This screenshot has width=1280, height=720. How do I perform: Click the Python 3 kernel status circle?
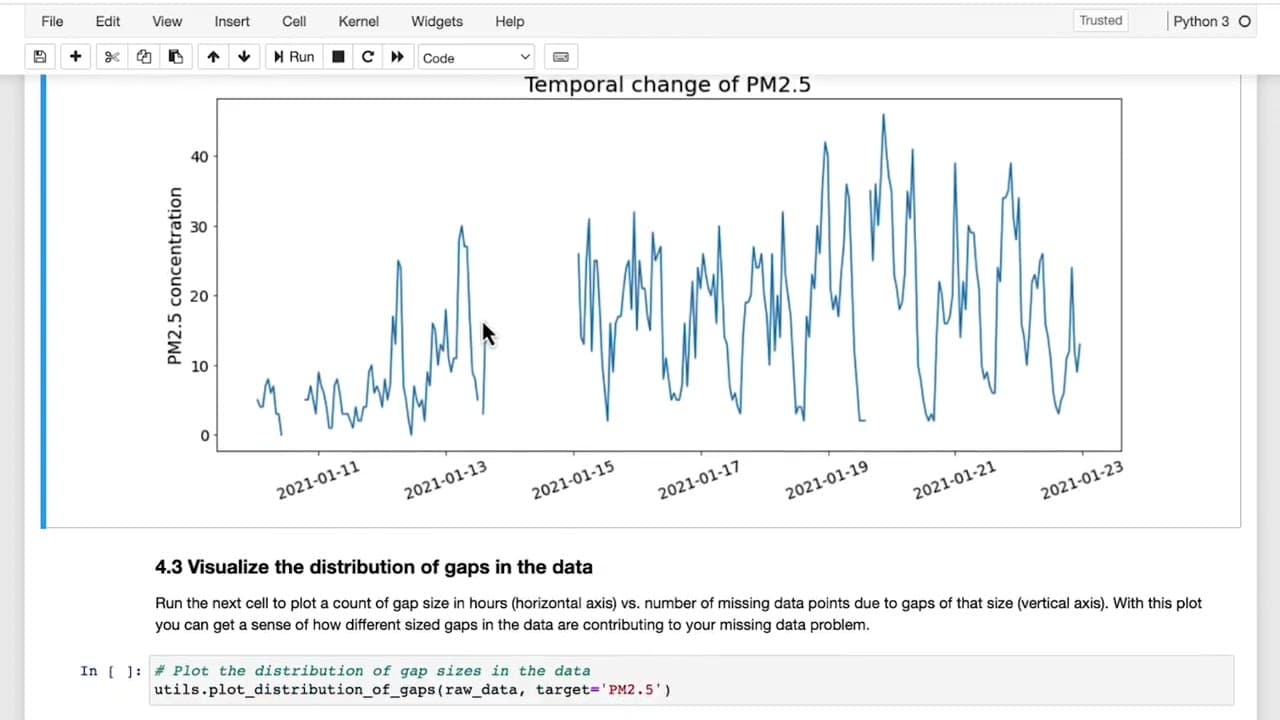(x=1245, y=21)
